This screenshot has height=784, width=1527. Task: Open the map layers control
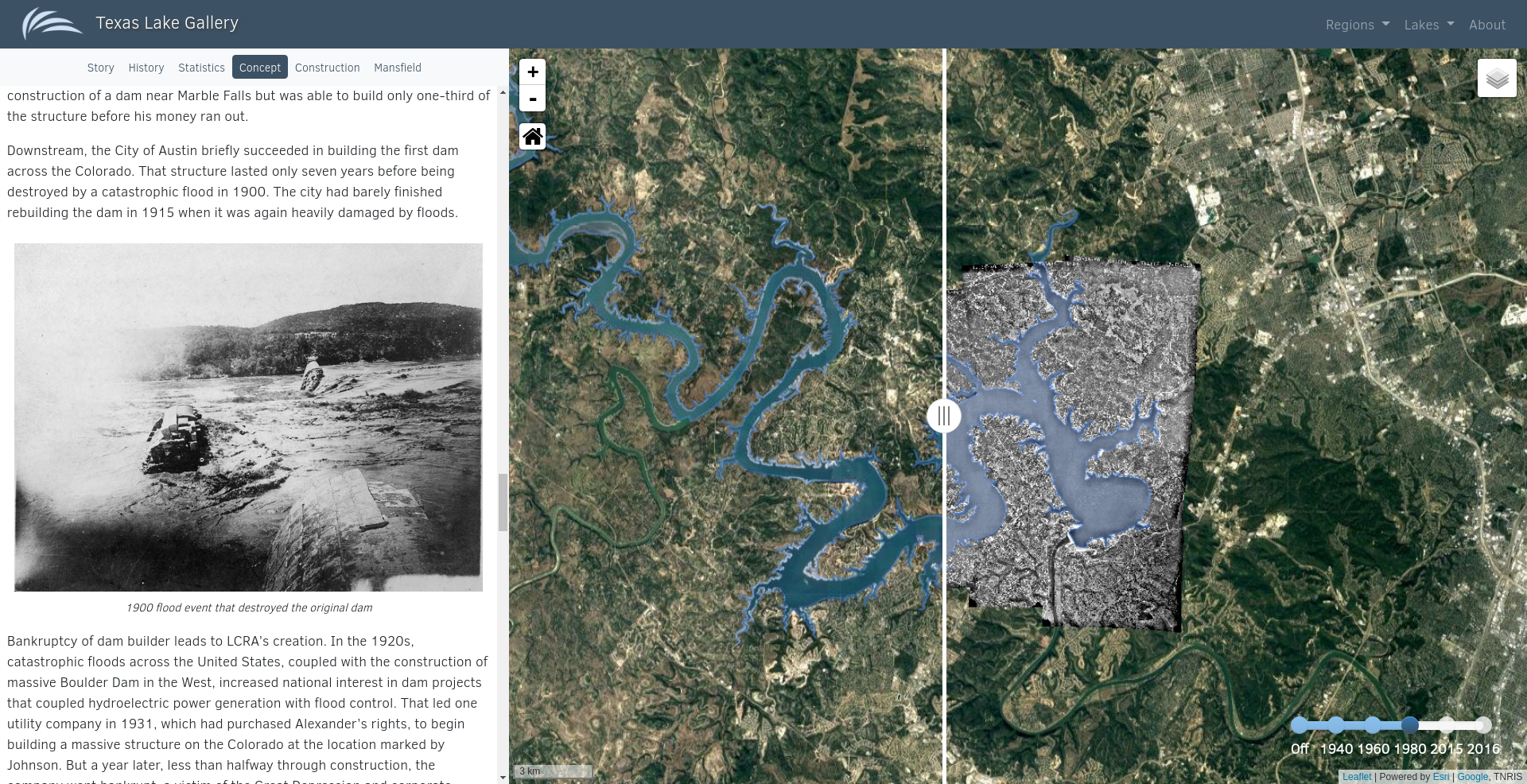(1497, 78)
